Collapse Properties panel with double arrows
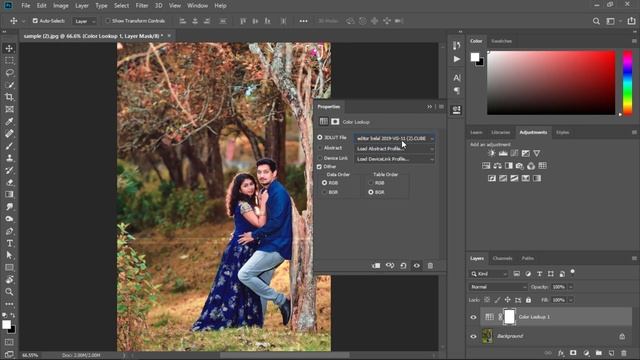The image size is (640, 360). pyautogui.click(x=429, y=107)
